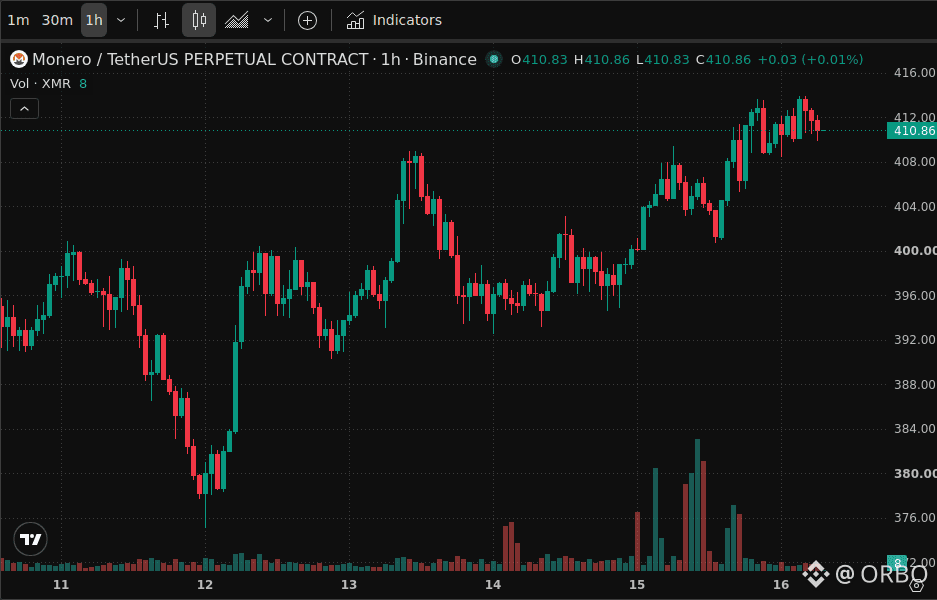Open the timeframe dropdown chevron
This screenshot has width=937, height=600.
121,20
